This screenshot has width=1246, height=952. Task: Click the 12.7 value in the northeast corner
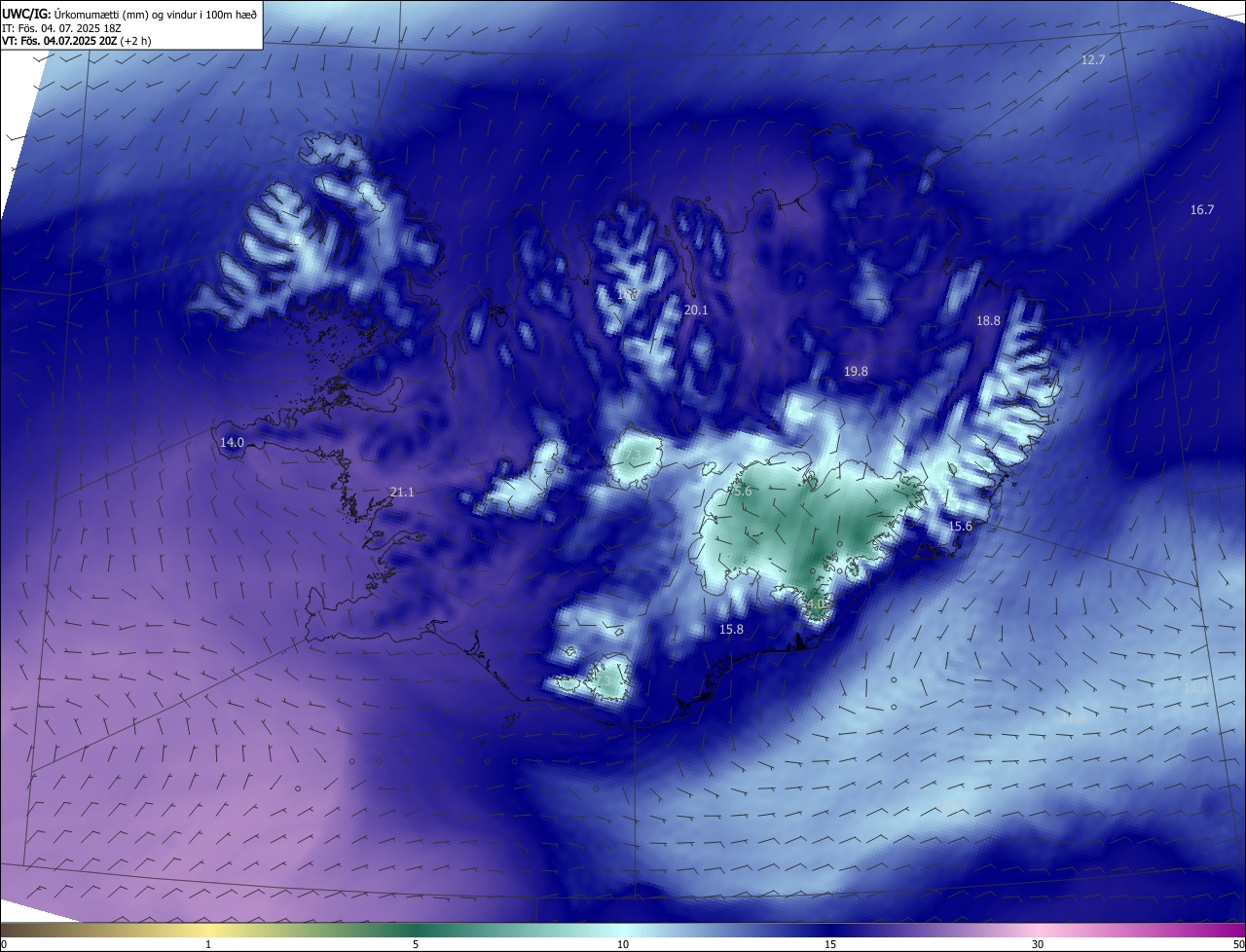[1093, 59]
